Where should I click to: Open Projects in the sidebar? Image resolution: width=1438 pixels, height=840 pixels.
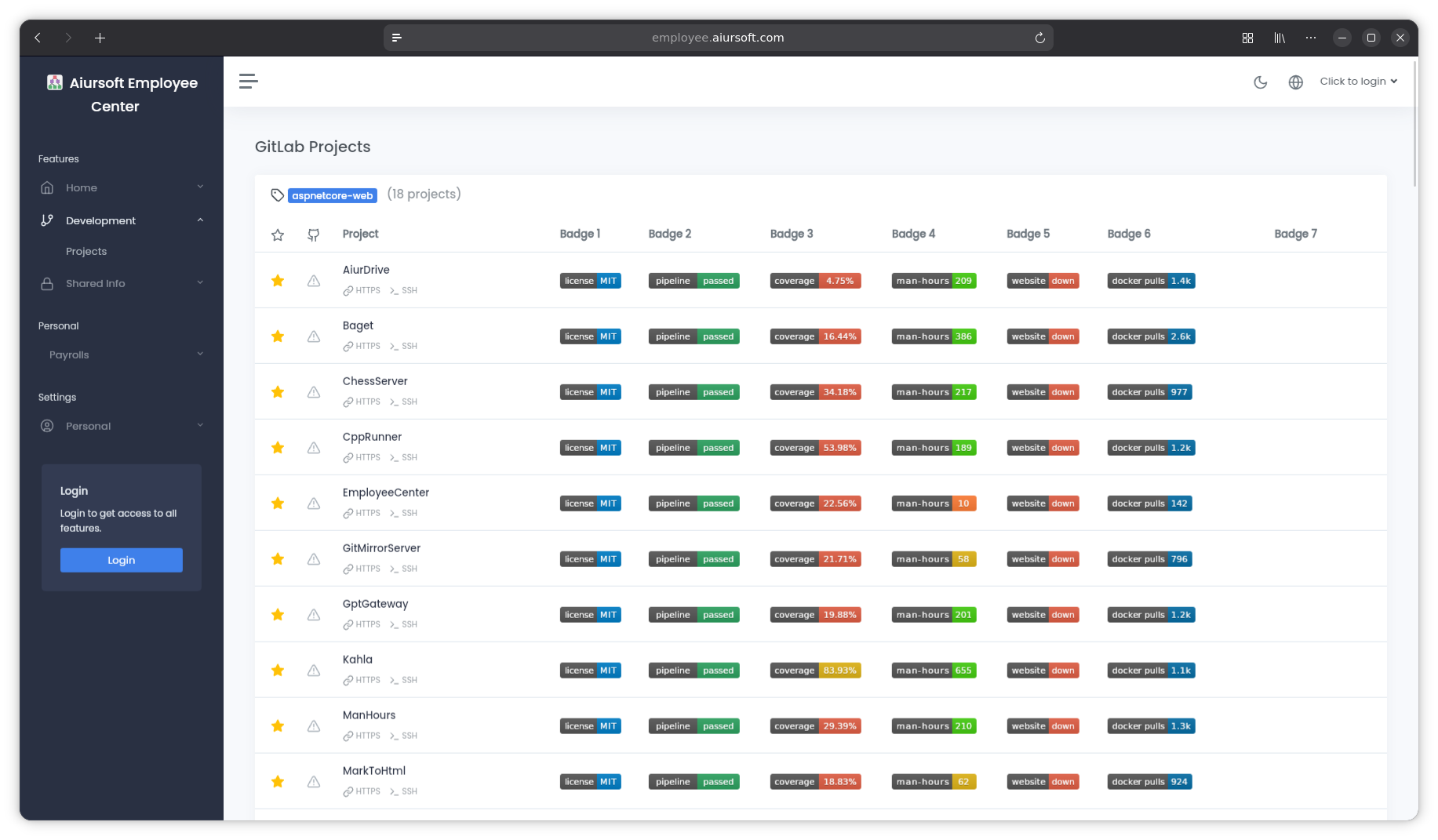(86, 252)
